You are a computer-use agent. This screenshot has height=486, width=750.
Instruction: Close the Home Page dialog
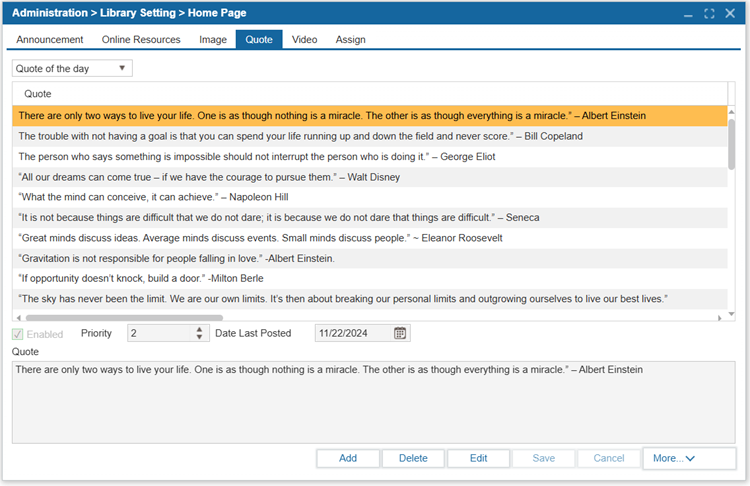[x=730, y=13]
